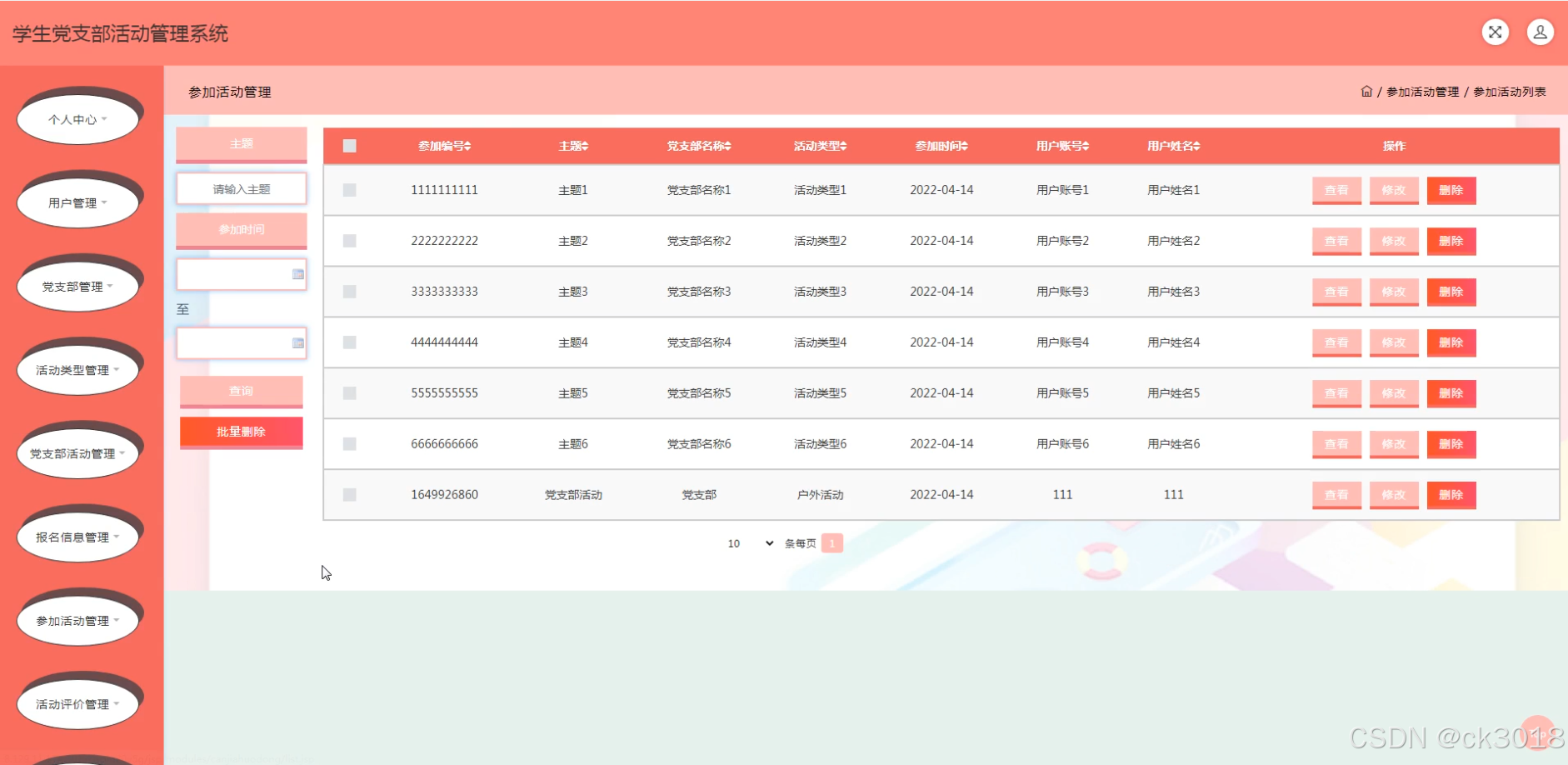
Task: View row 主题1 with 查看 button
Action: click(1336, 190)
